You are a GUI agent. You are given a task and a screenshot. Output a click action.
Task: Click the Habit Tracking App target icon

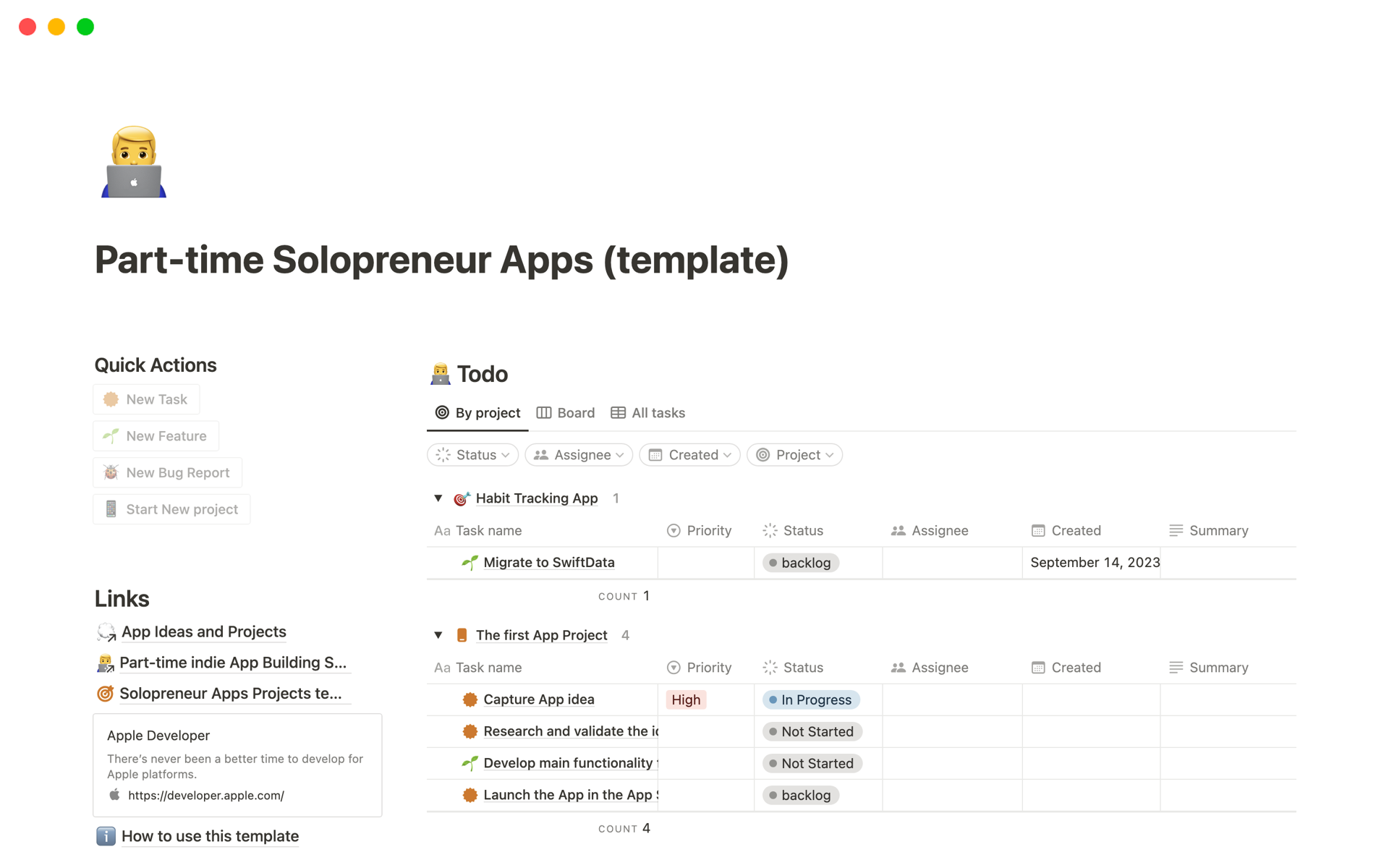click(x=462, y=498)
